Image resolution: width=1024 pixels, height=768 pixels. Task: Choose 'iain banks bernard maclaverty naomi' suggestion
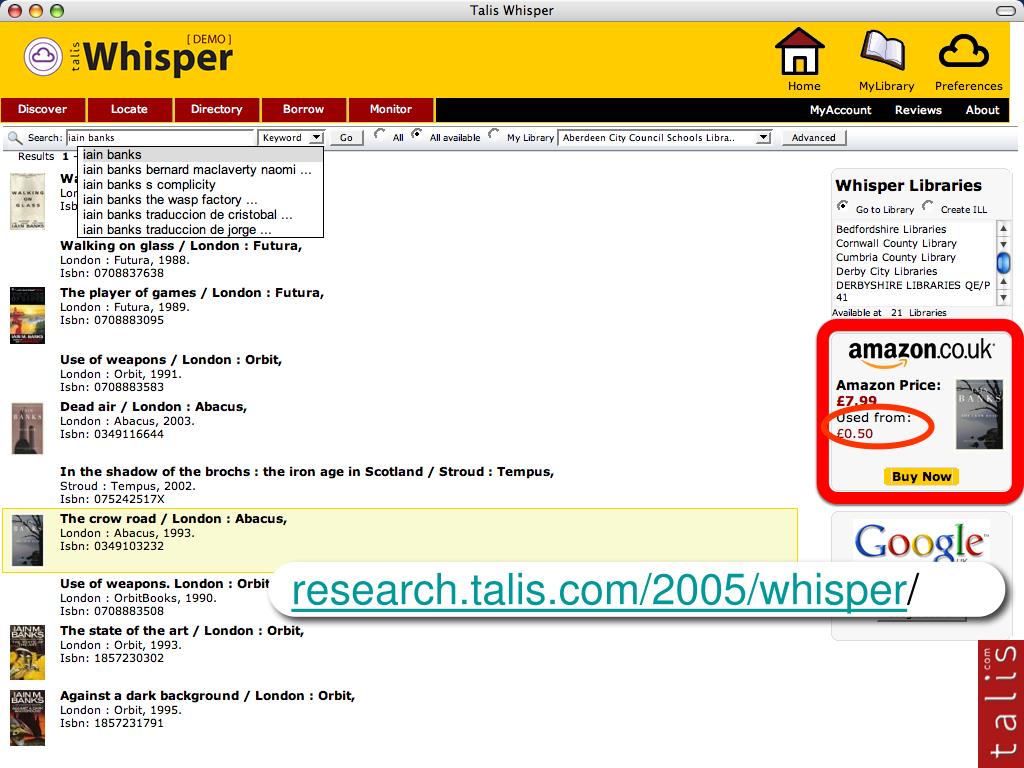click(200, 170)
